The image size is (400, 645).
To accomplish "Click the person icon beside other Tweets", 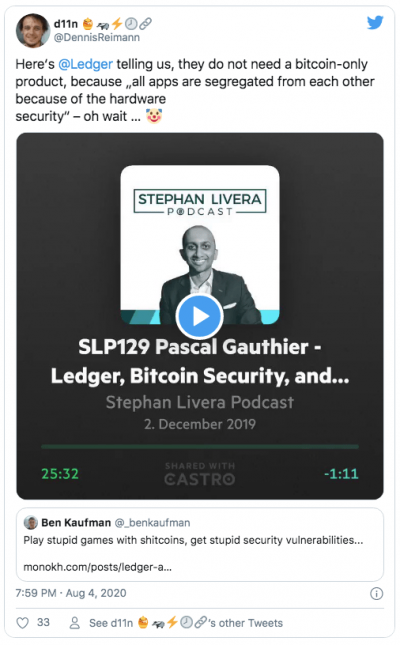I will click(74, 623).
